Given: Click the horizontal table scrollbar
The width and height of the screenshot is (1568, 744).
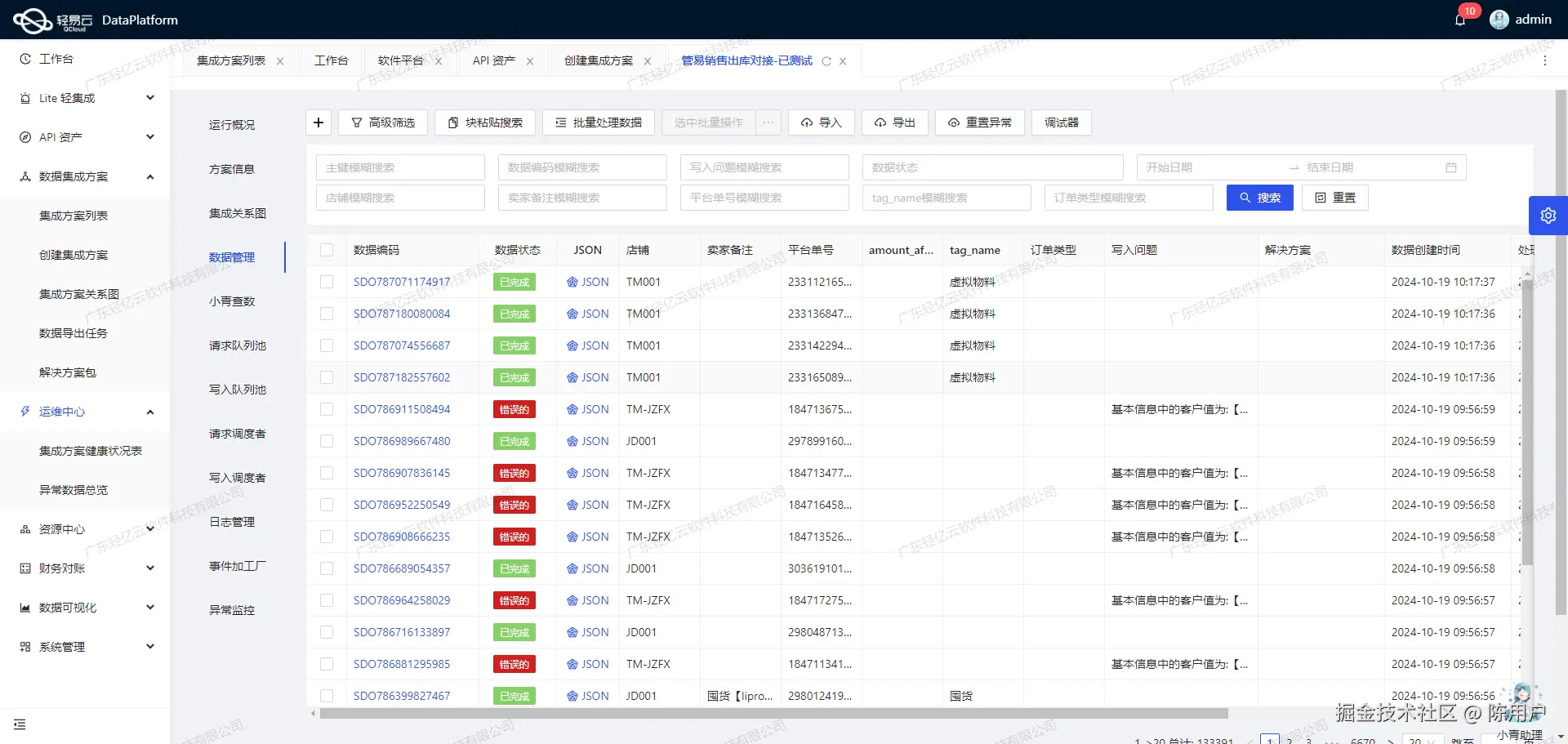Looking at the screenshot, I should coord(773,713).
